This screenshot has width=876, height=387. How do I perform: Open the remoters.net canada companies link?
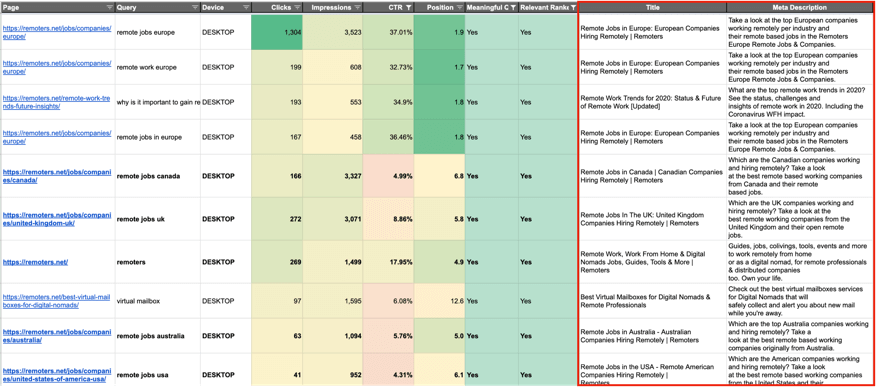tap(57, 176)
